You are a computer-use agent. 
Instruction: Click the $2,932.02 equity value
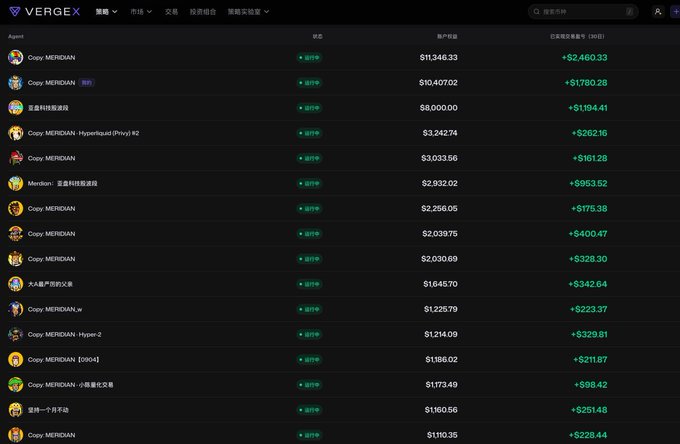pyautogui.click(x=439, y=183)
